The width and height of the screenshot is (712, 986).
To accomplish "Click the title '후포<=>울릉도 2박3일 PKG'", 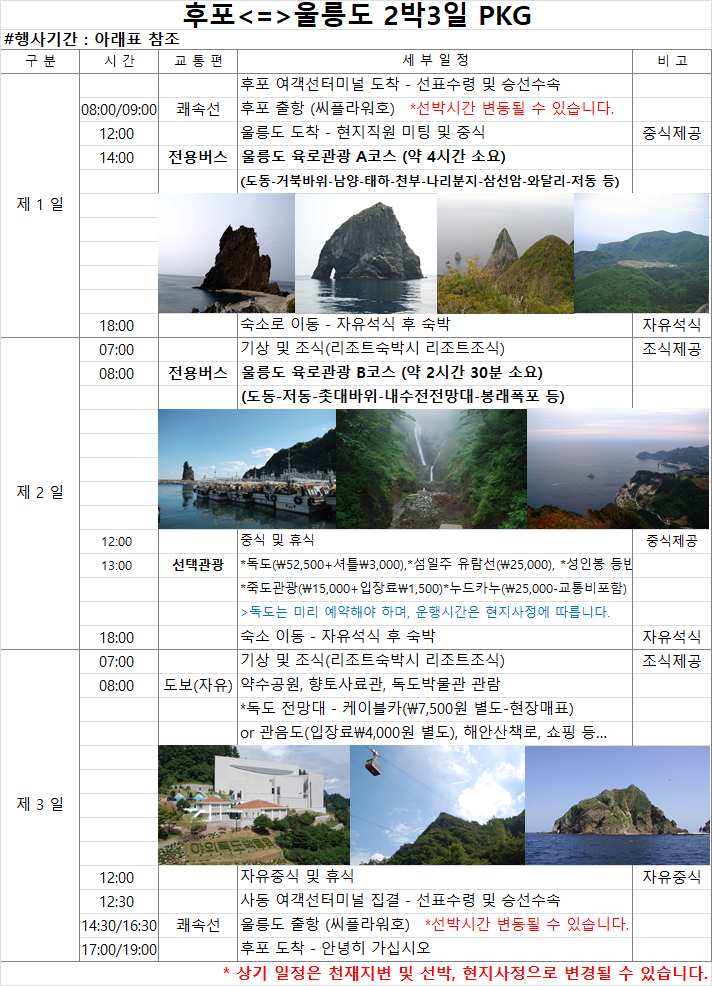I will tap(357, 15).
